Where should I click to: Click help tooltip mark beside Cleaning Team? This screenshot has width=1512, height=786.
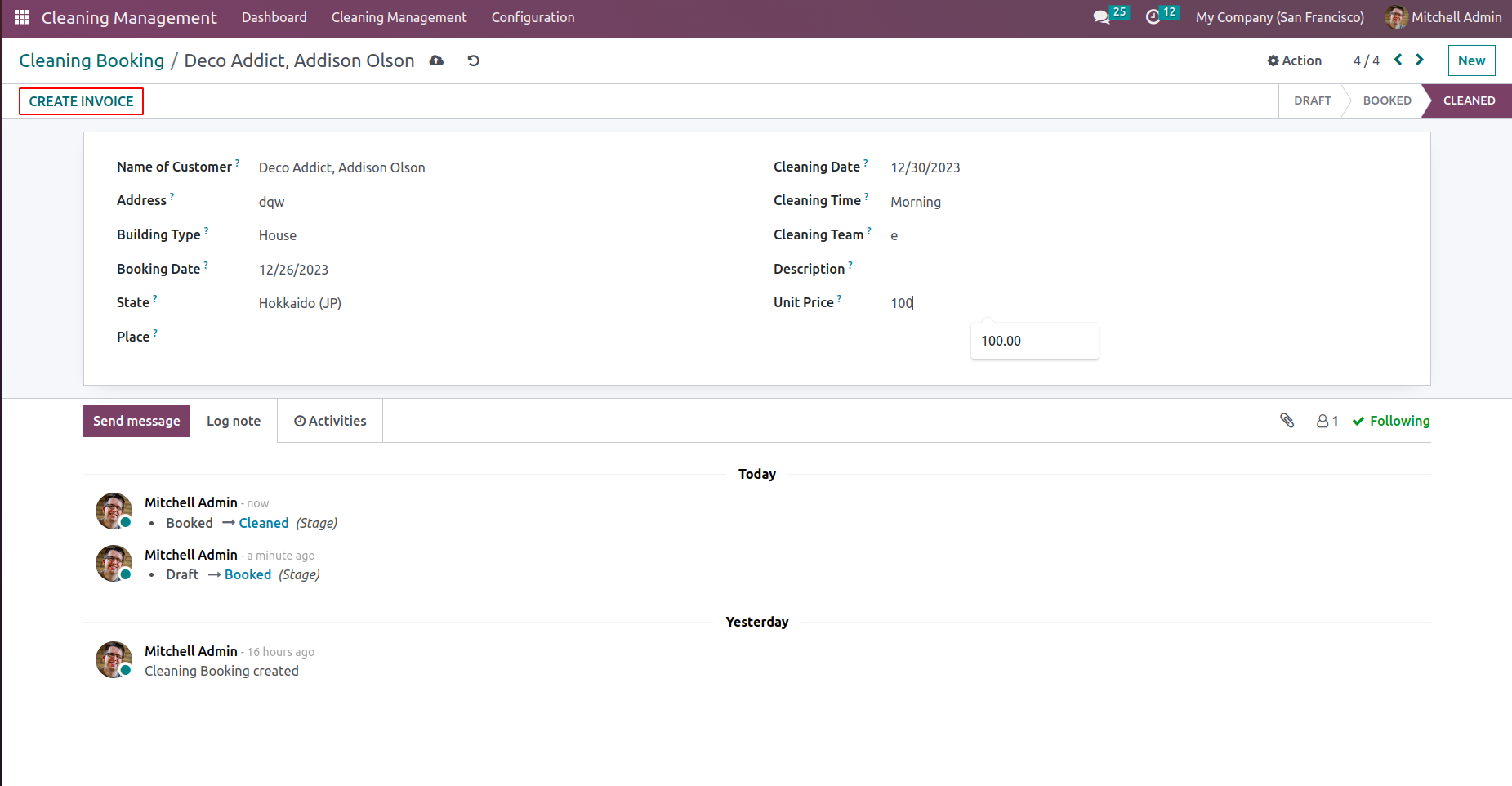tap(869, 230)
